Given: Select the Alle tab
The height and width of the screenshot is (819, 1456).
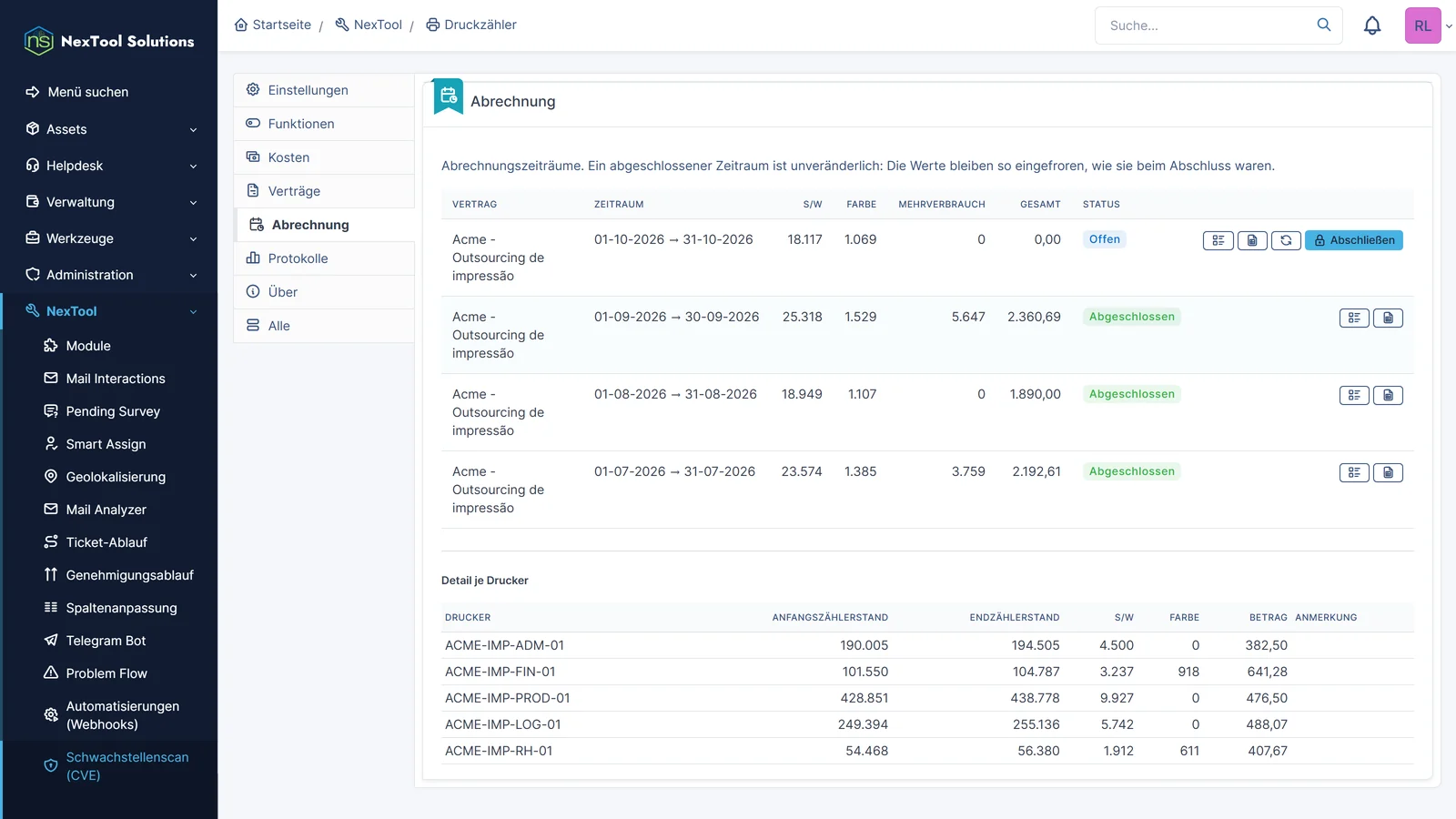Looking at the screenshot, I should [x=324, y=326].
